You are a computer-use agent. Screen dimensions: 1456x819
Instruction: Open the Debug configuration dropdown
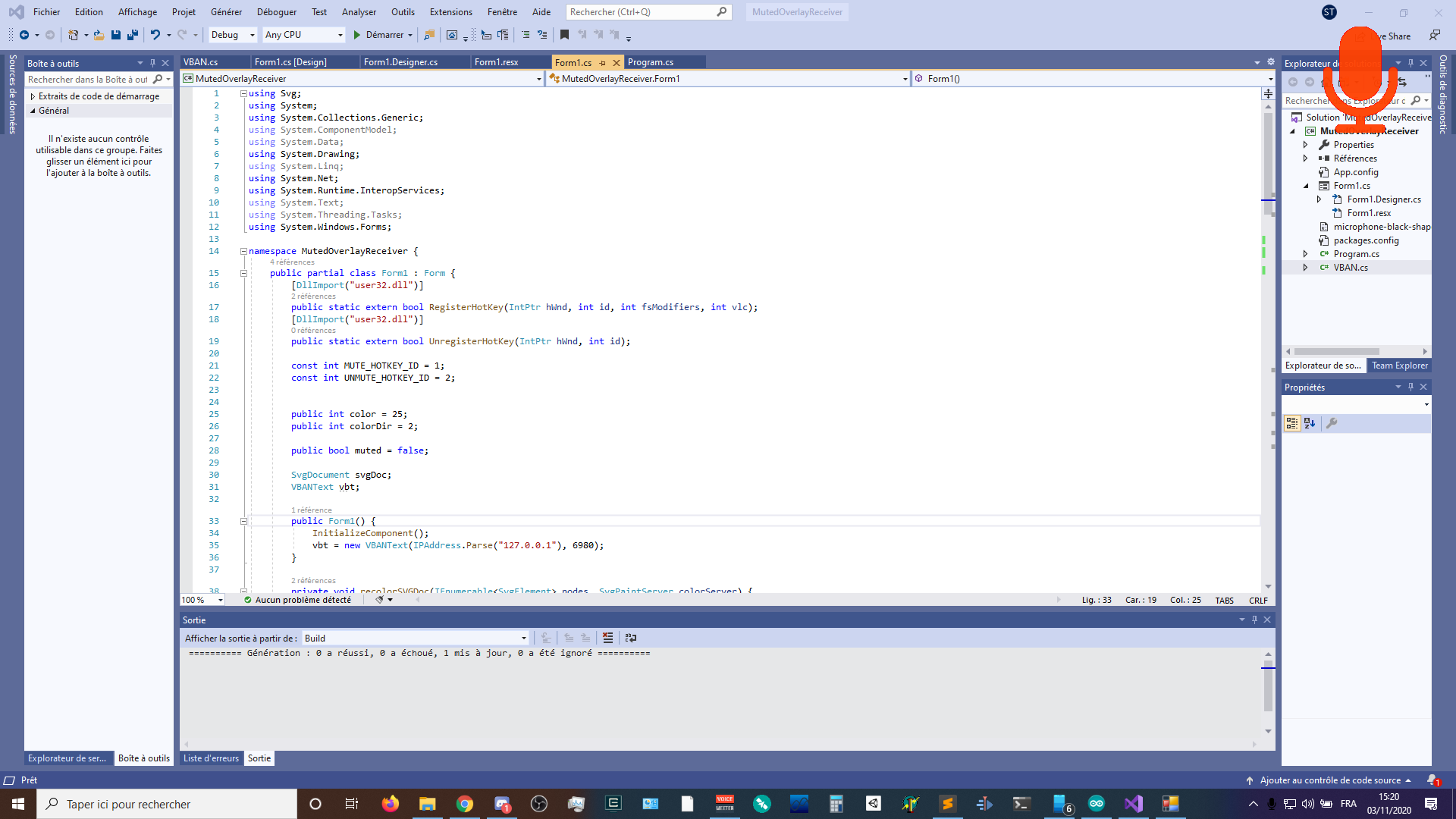click(x=232, y=35)
